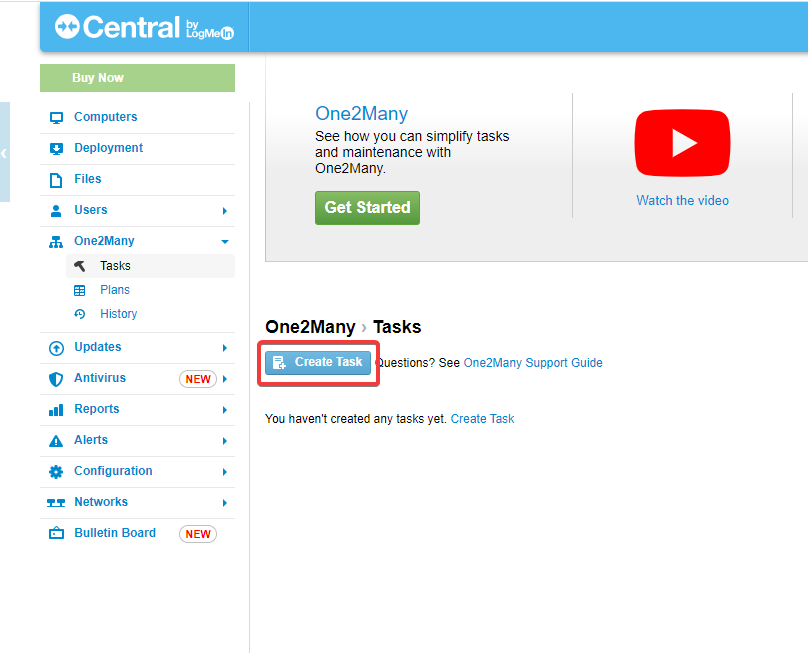This screenshot has height=654, width=808.
Task: Open the Networks menu label
Action: point(101,502)
